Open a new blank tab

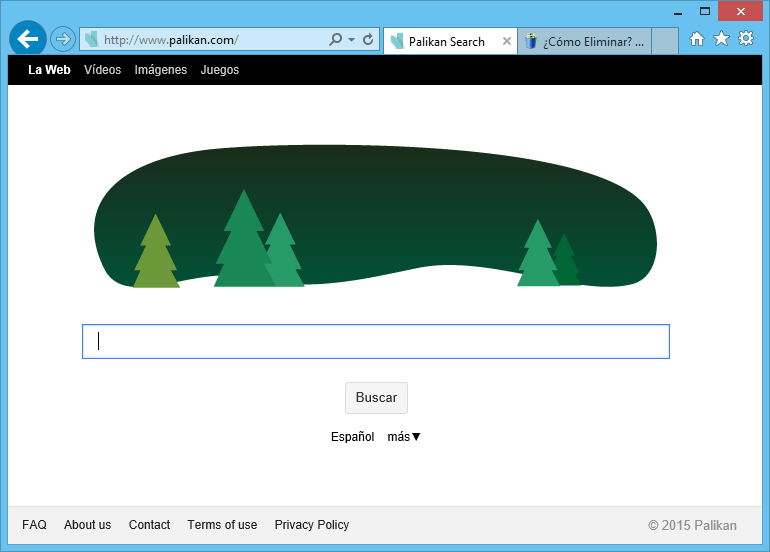pyautogui.click(x=665, y=42)
